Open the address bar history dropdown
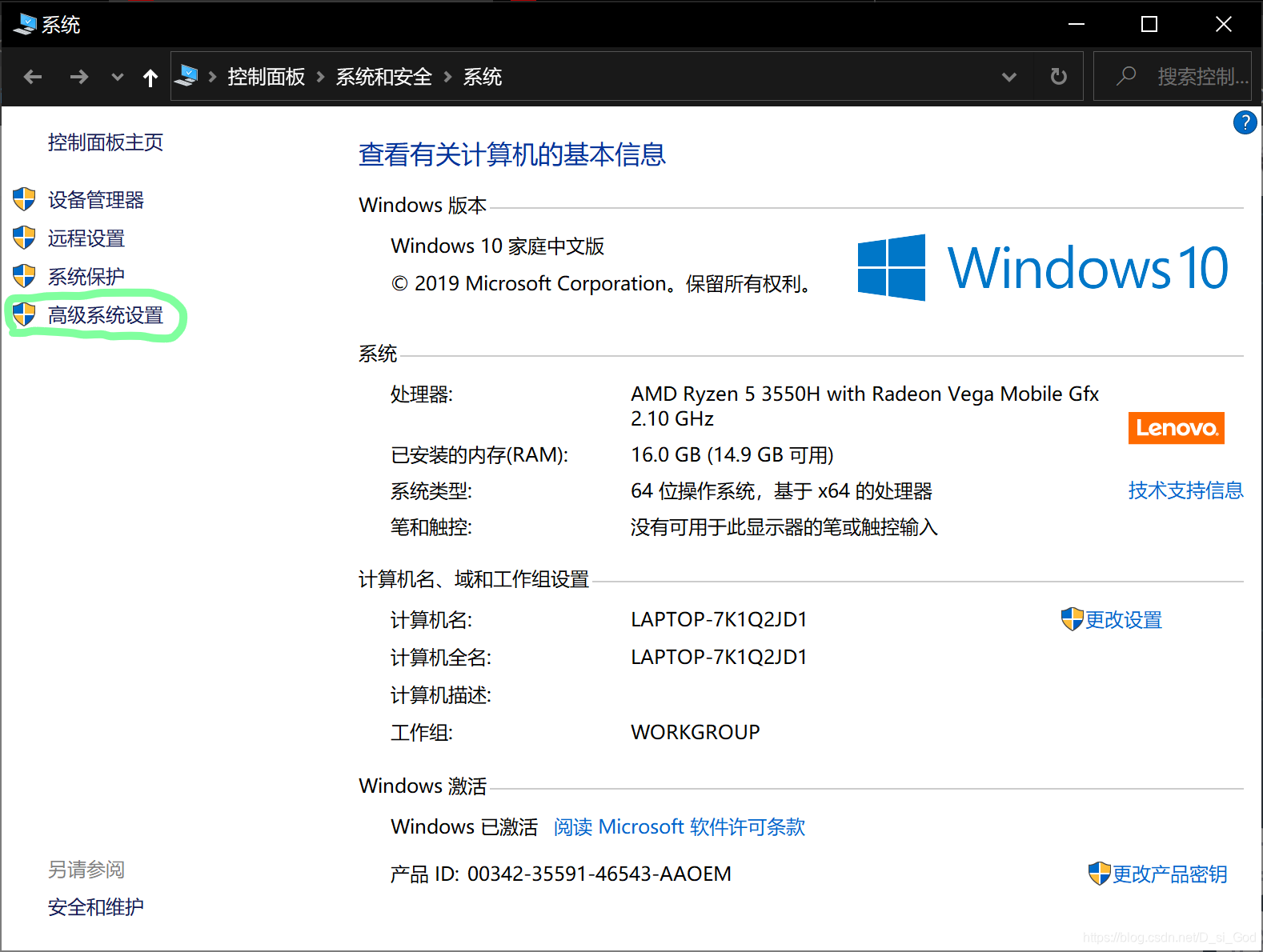 coord(1009,77)
